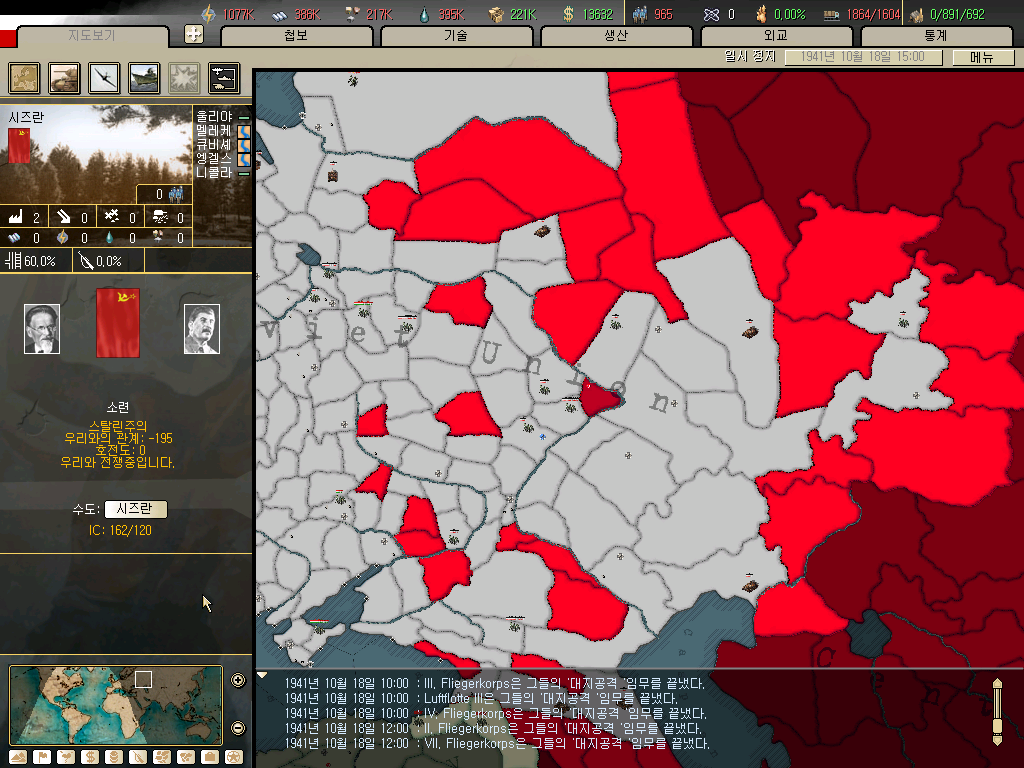This screenshot has height=768, width=1024.
Task: Click the dark red 시즈란 province on map
Action: click(x=598, y=398)
